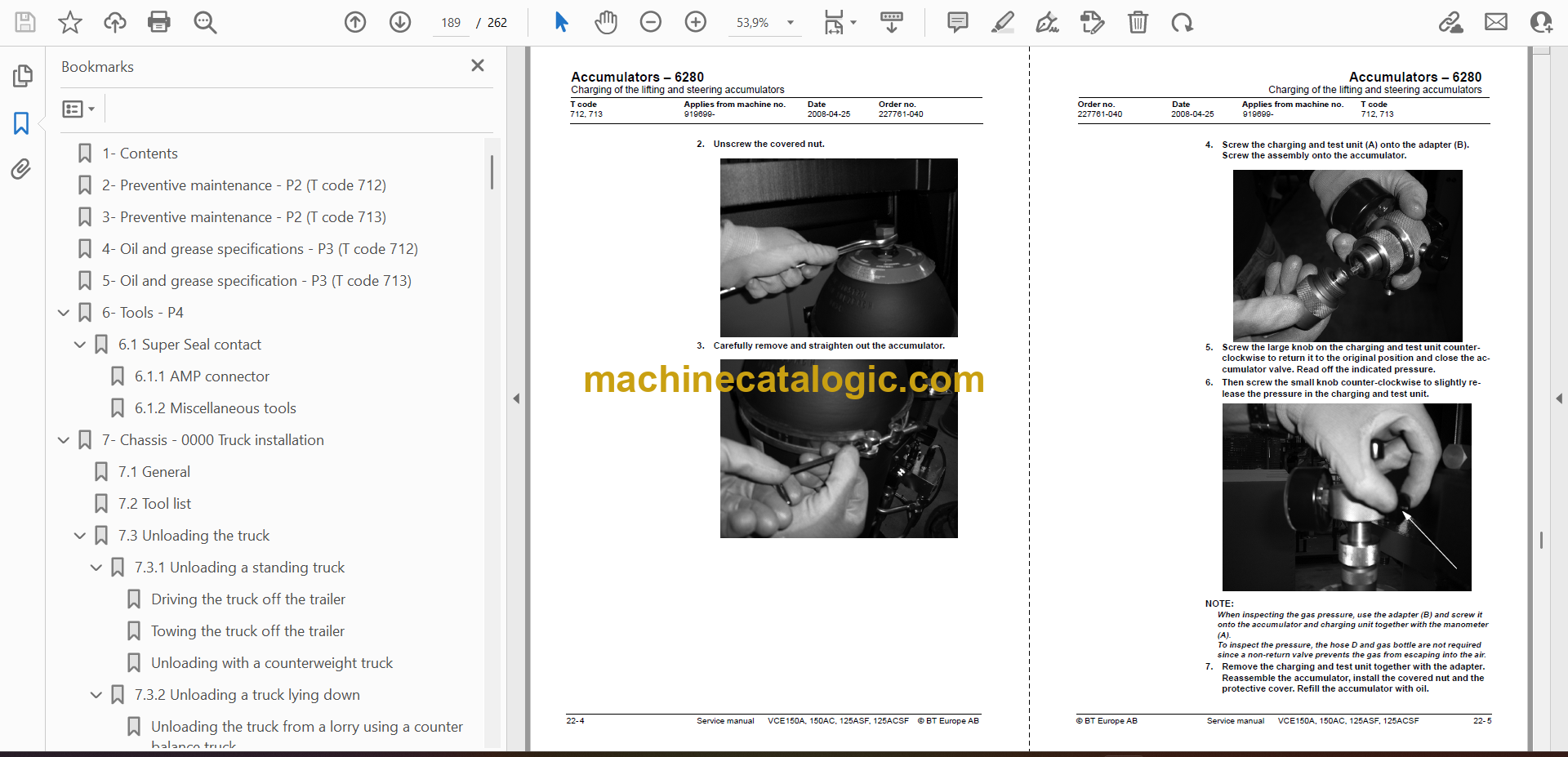The height and width of the screenshot is (757, 1568).
Task: Open bookmark Towing the truck off the trailer
Action: 247,630
